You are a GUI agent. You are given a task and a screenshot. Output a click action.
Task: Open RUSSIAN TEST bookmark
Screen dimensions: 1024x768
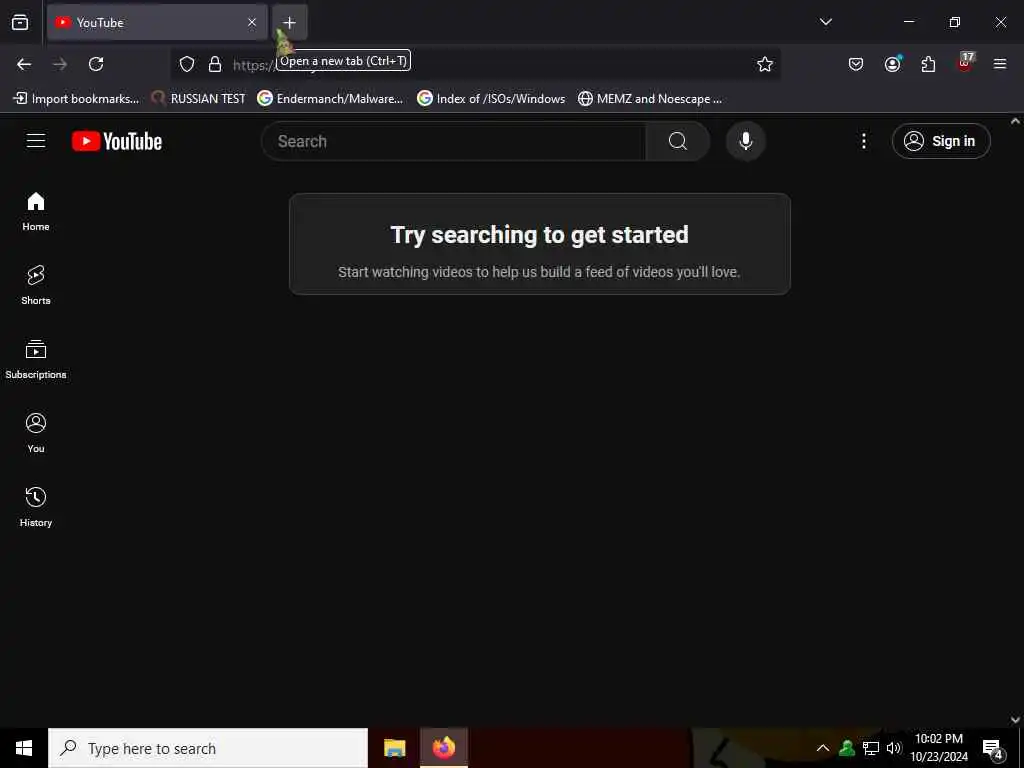(198, 99)
